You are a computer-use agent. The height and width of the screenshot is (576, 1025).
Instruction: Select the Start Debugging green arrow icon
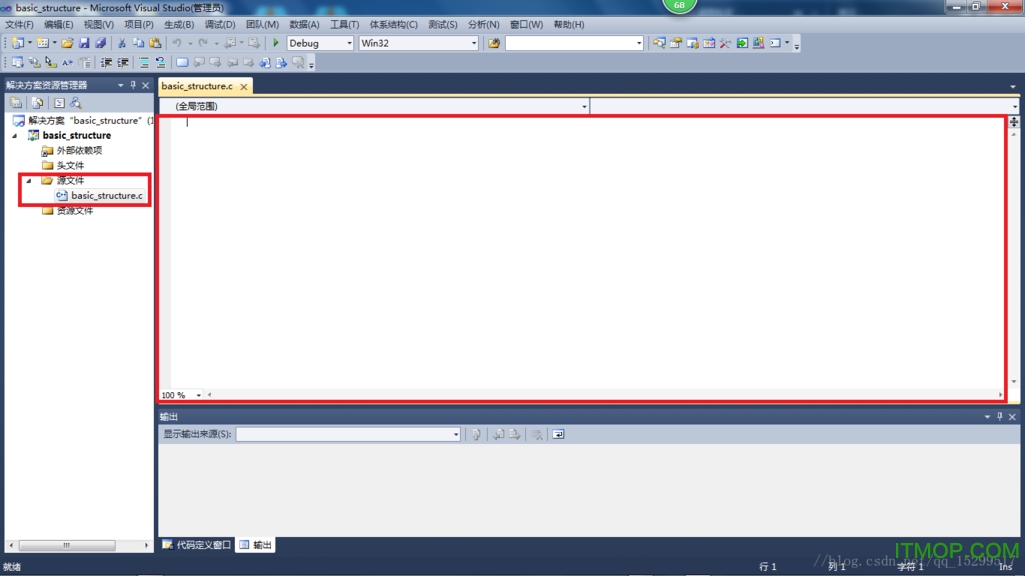pyautogui.click(x=275, y=43)
